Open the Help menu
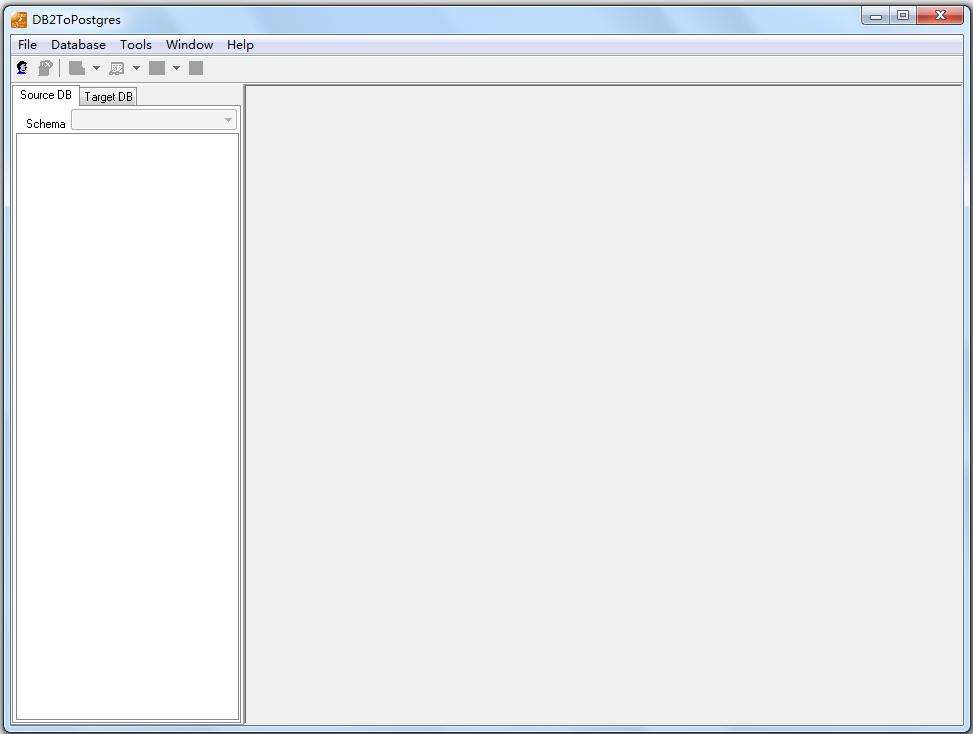 (x=240, y=45)
